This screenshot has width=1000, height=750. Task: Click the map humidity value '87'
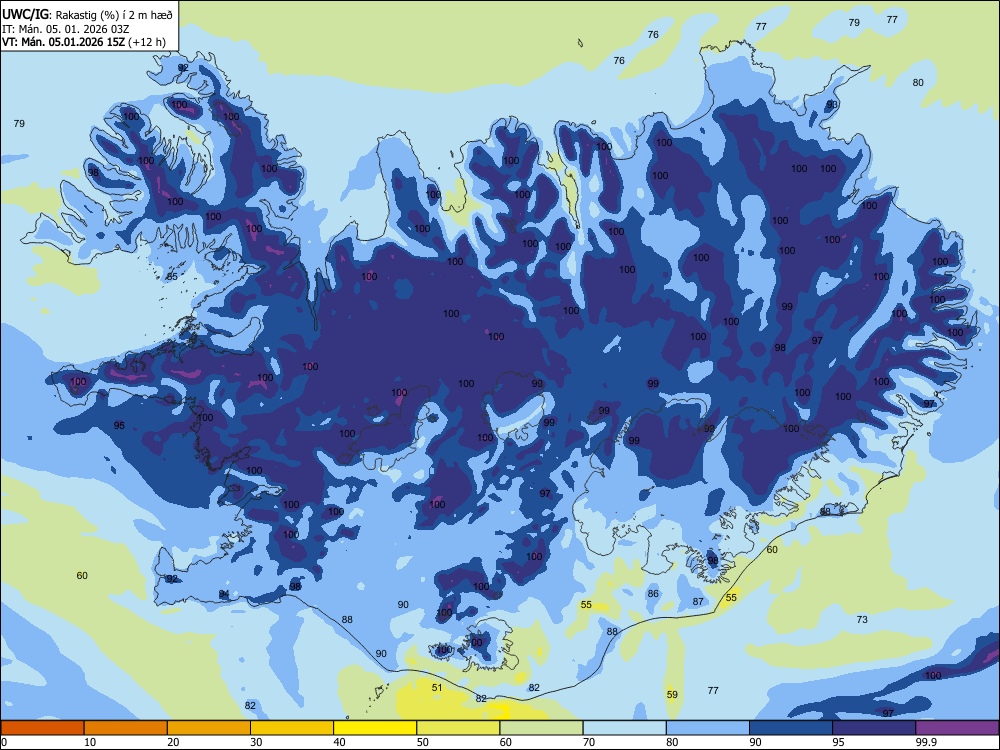(x=698, y=601)
